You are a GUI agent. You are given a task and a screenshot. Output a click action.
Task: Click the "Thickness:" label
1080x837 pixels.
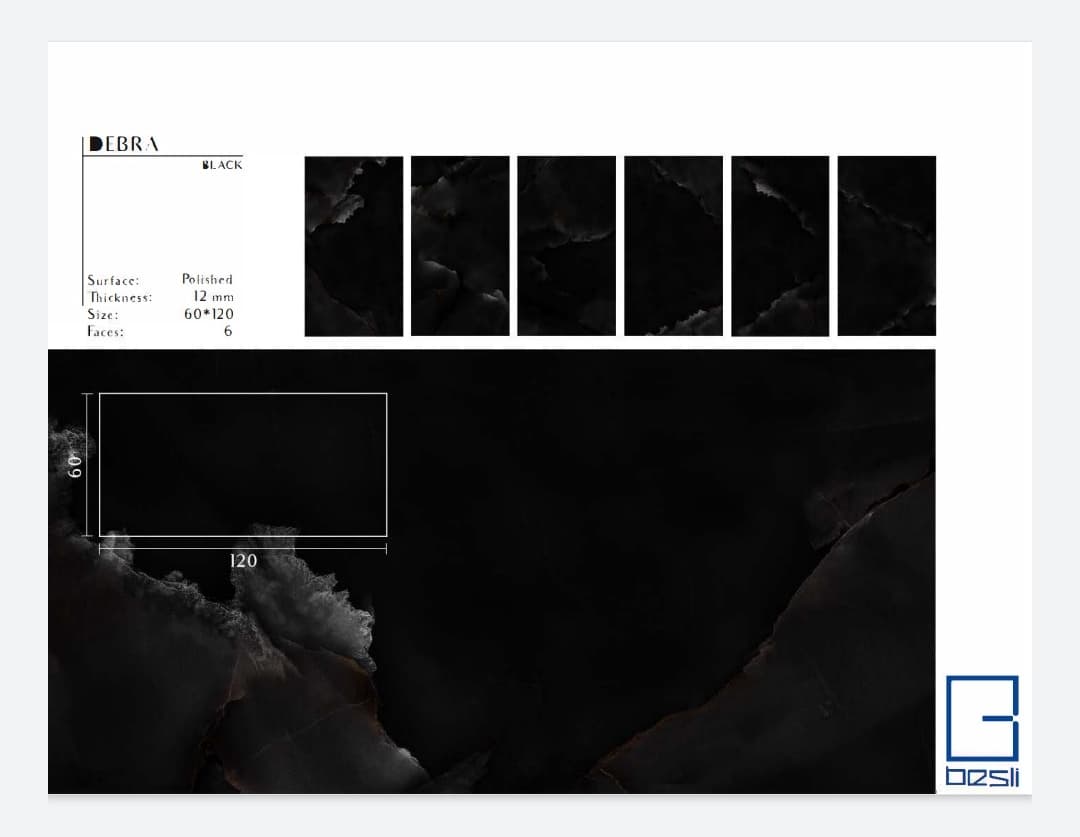(121, 298)
